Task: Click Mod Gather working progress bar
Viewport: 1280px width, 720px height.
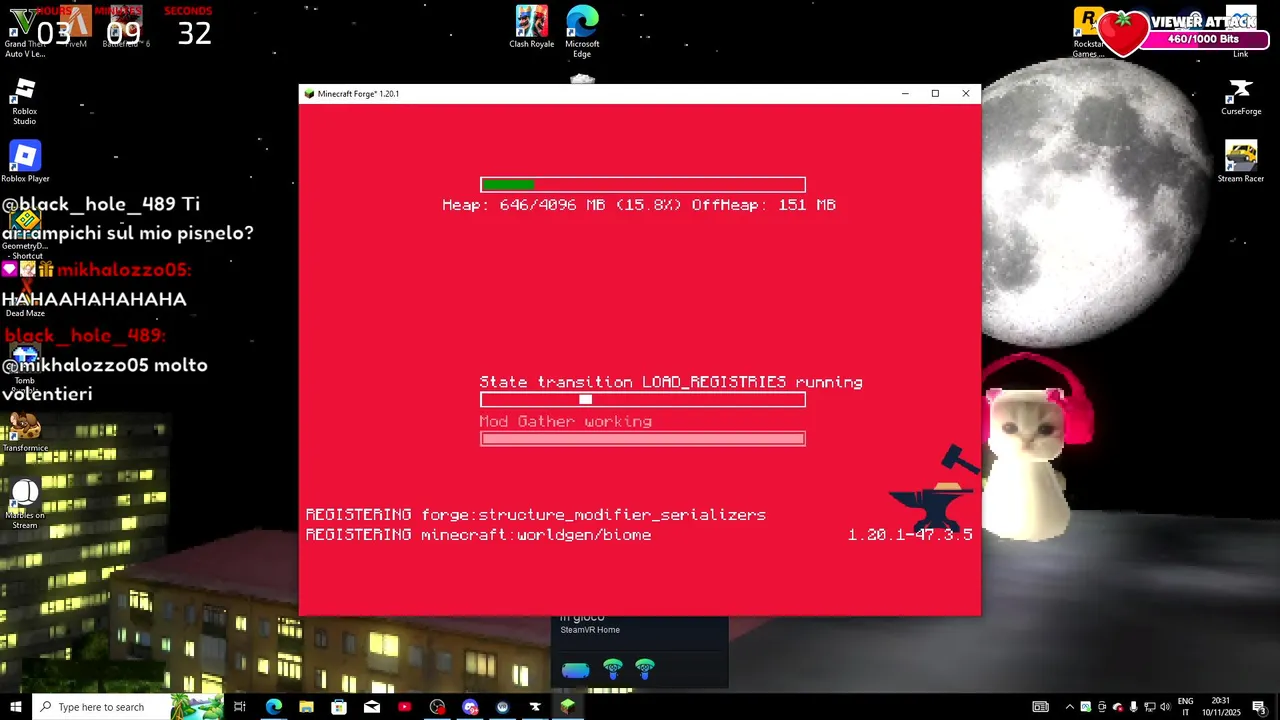Action: [643, 438]
